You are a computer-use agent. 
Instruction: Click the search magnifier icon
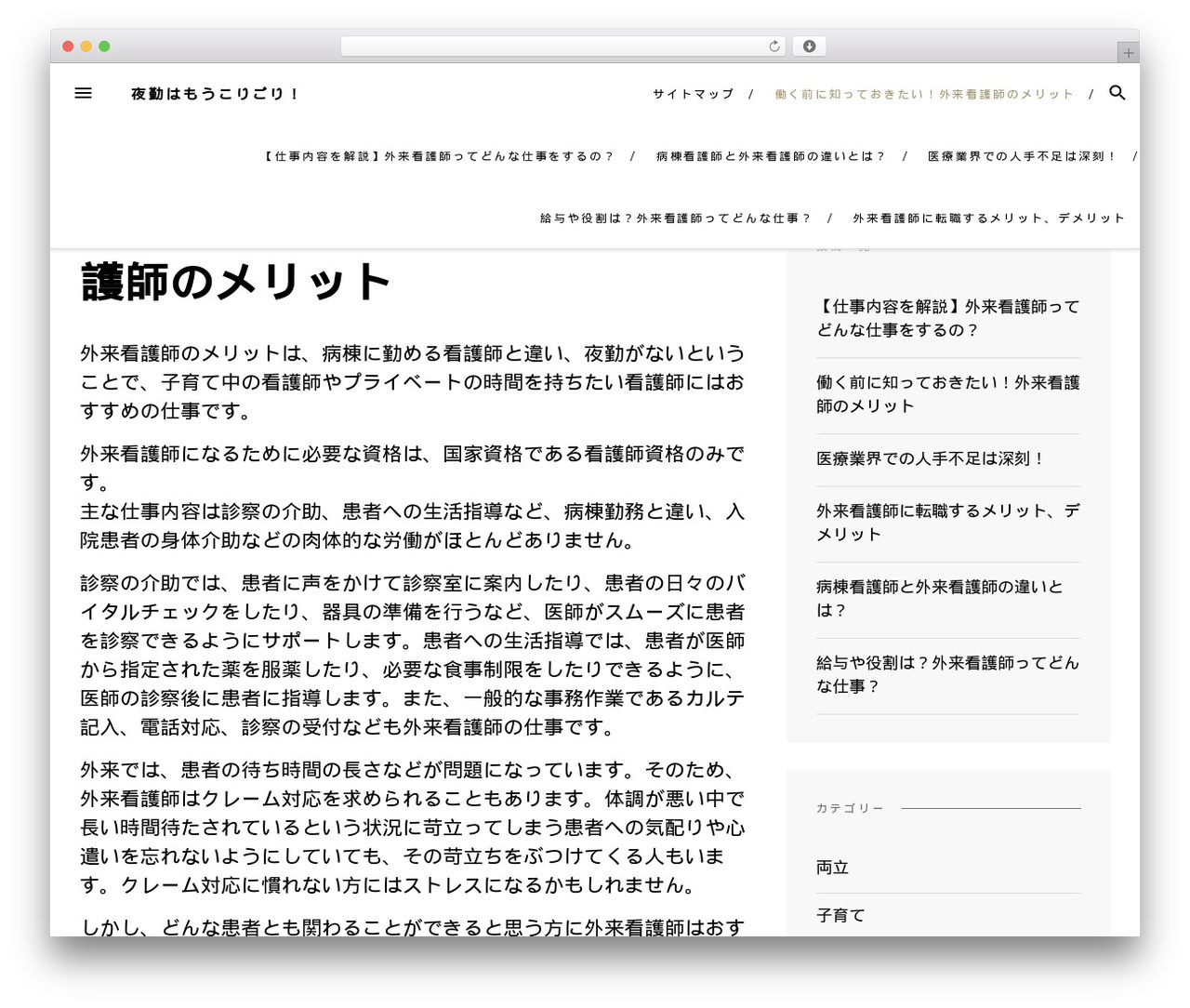click(1117, 93)
